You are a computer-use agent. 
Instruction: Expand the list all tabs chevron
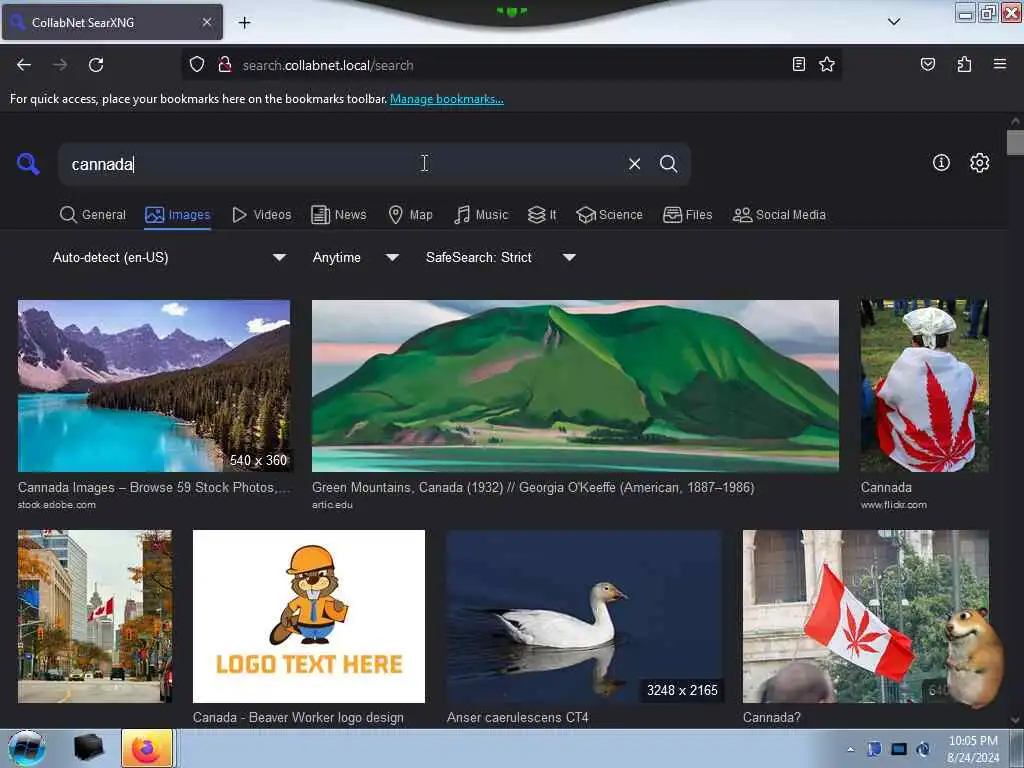[894, 22]
